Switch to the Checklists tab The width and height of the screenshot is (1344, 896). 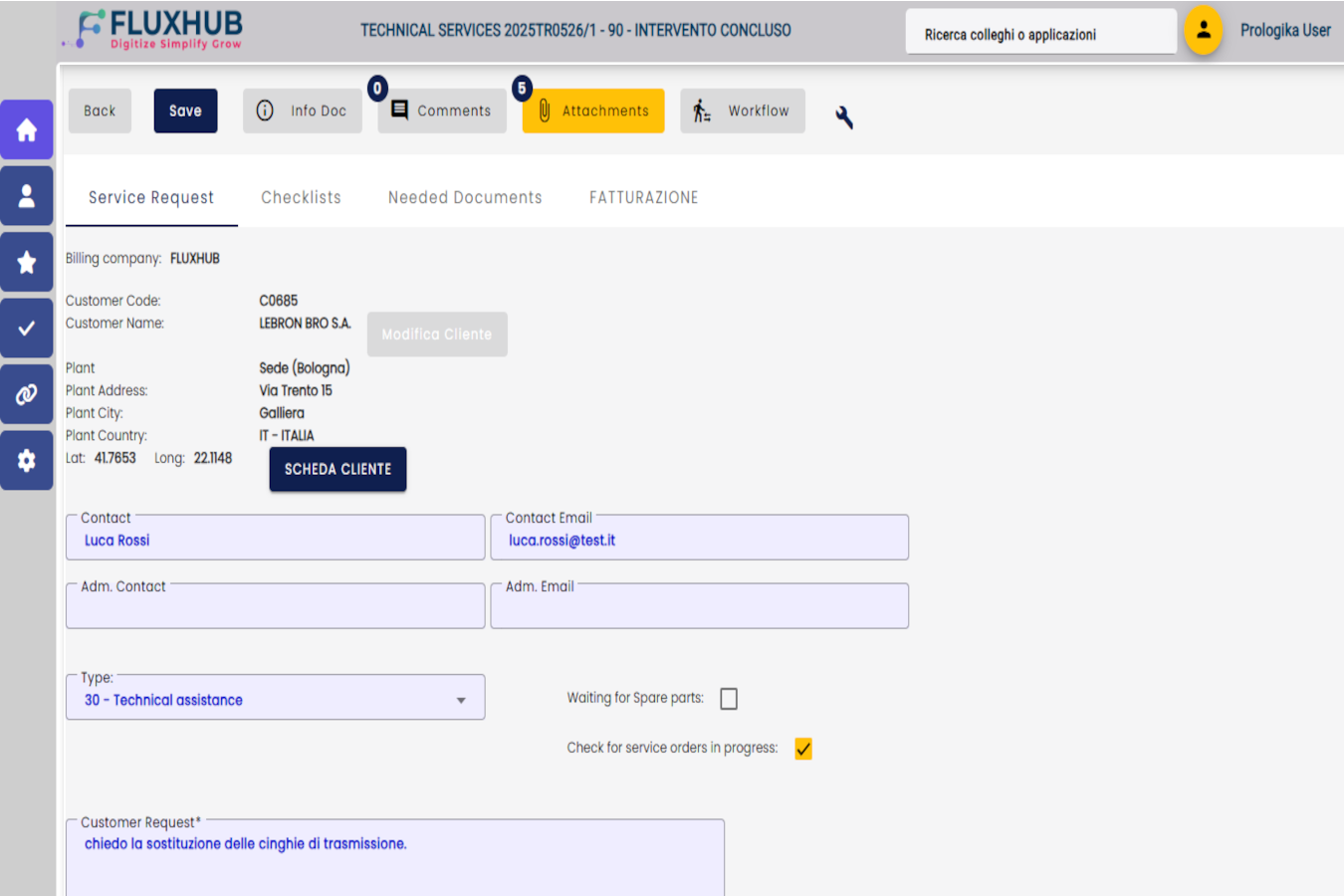point(300,197)
